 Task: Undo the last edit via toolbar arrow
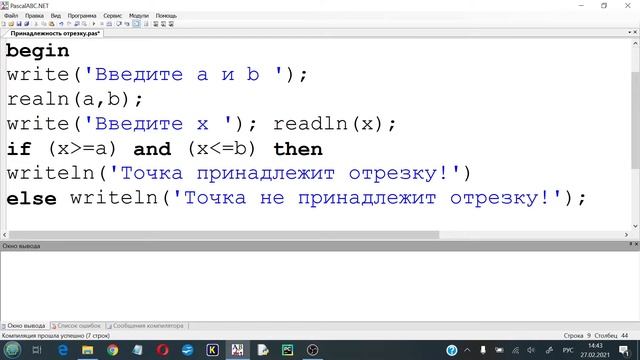(x=61, y=24)
